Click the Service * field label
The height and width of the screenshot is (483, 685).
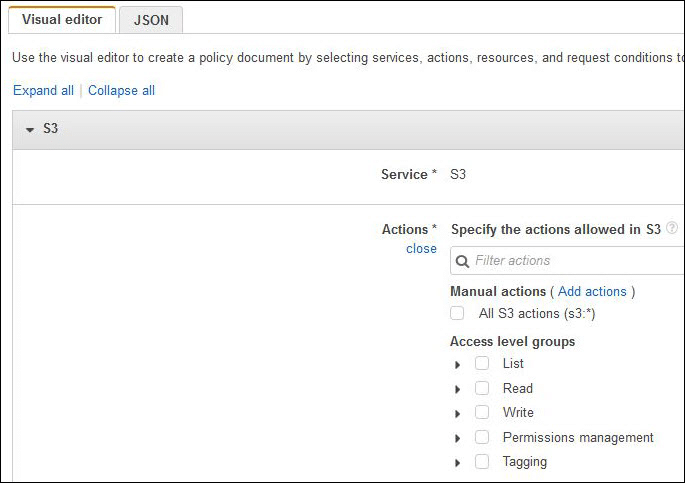click(x=409, y=174)
